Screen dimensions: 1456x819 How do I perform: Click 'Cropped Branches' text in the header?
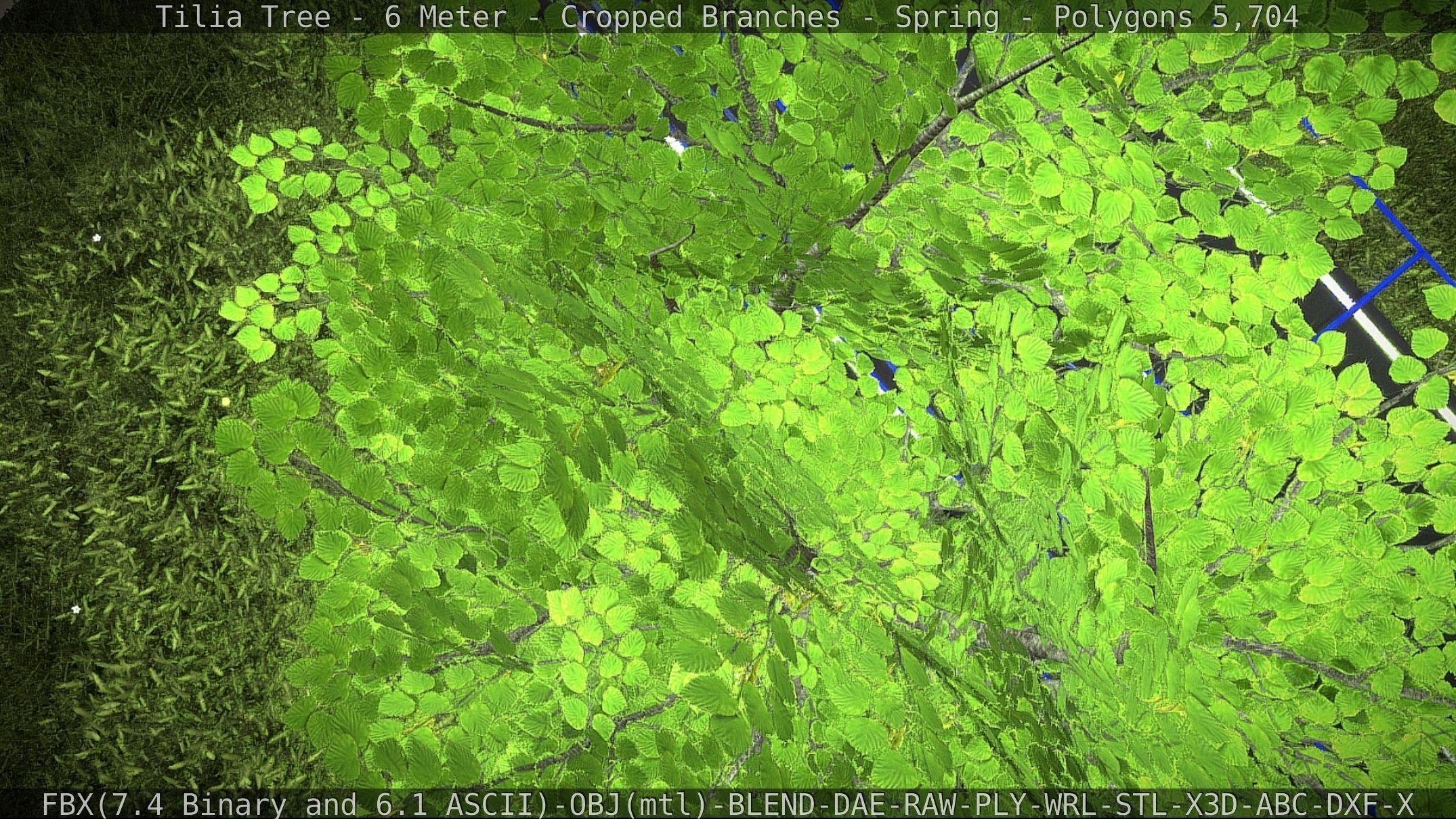tap(700, 17)
